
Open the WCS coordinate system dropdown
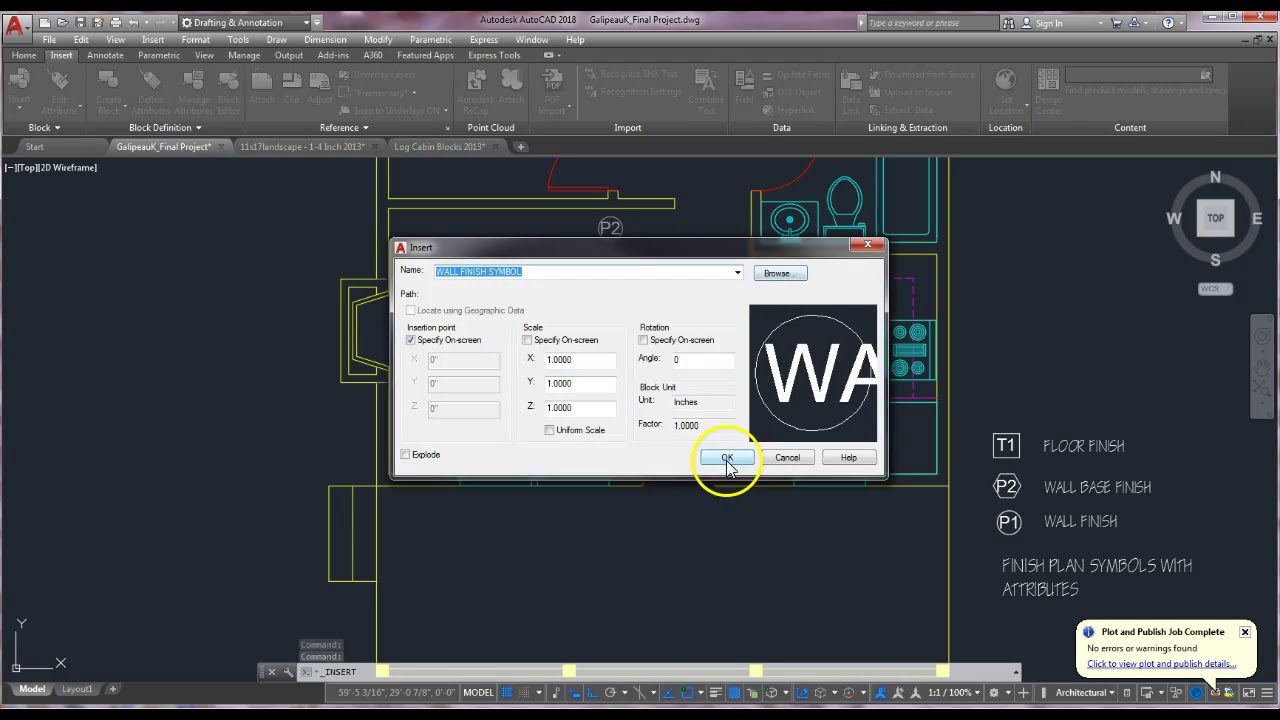tap(1215, 289)
